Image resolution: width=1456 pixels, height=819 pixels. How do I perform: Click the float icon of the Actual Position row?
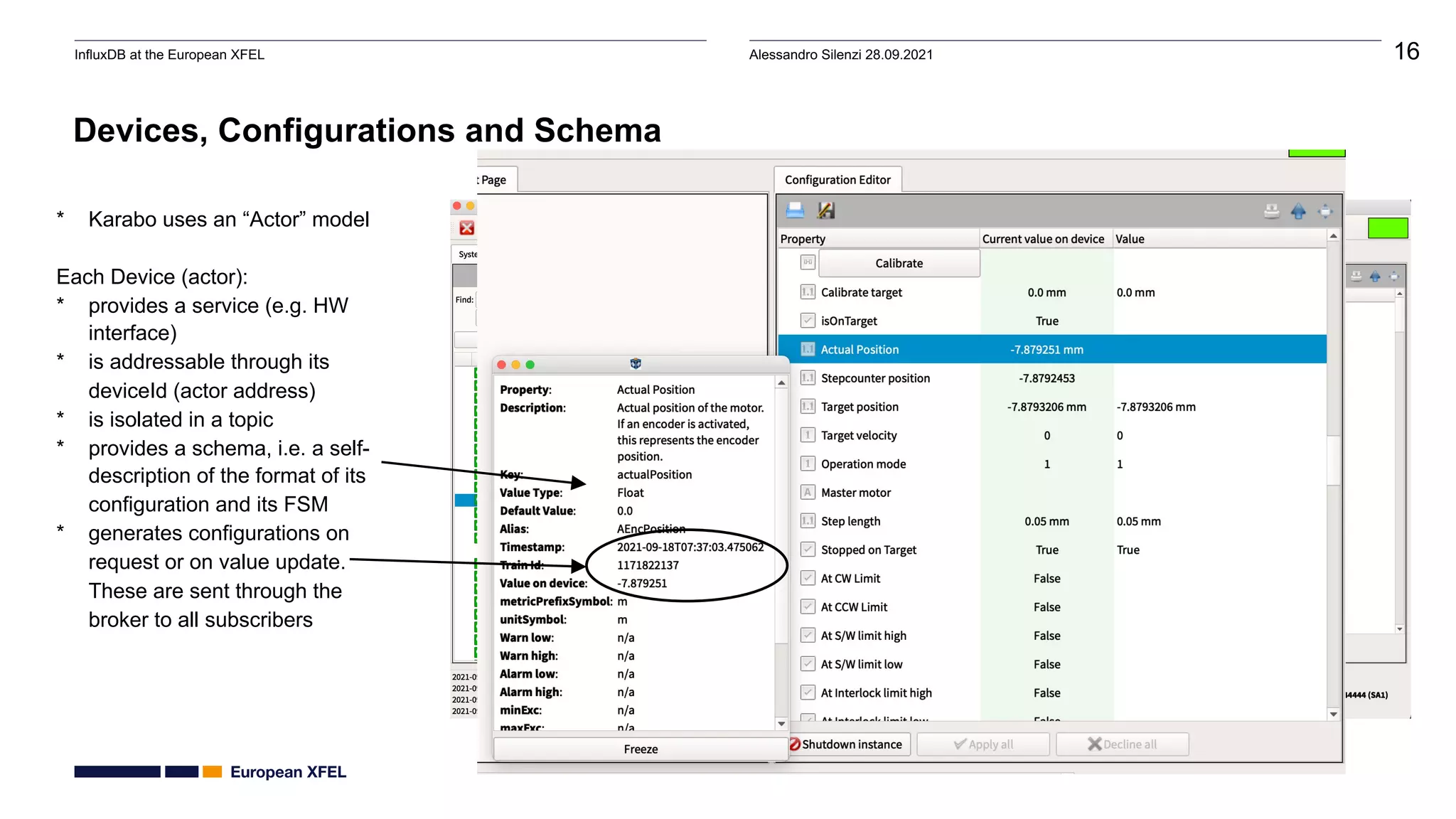tap(808, 349)
